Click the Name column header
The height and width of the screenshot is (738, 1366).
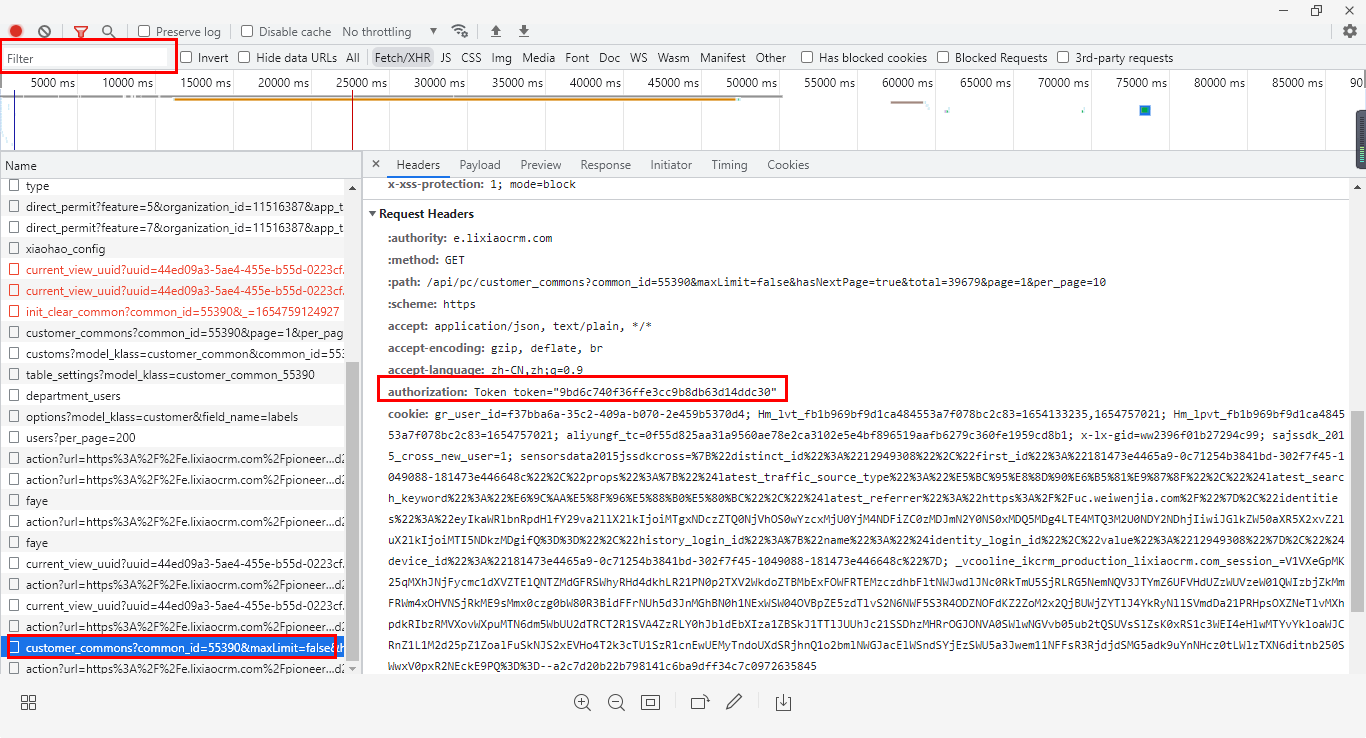(180, 165)
